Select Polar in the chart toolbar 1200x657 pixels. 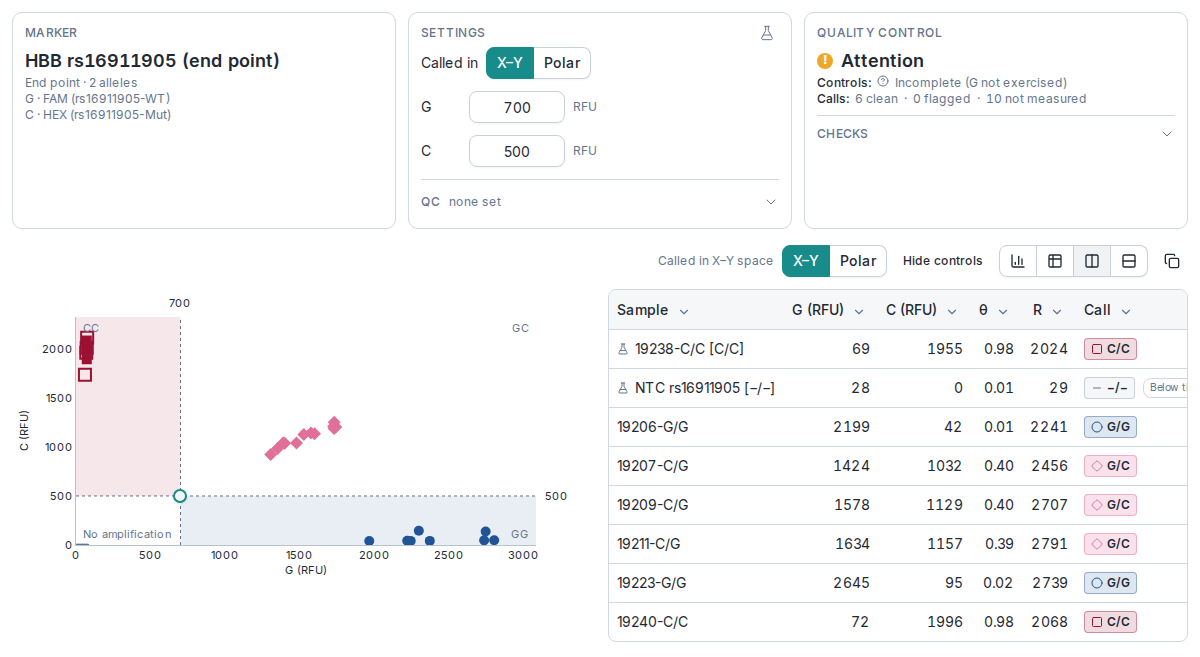click(858, 261)
